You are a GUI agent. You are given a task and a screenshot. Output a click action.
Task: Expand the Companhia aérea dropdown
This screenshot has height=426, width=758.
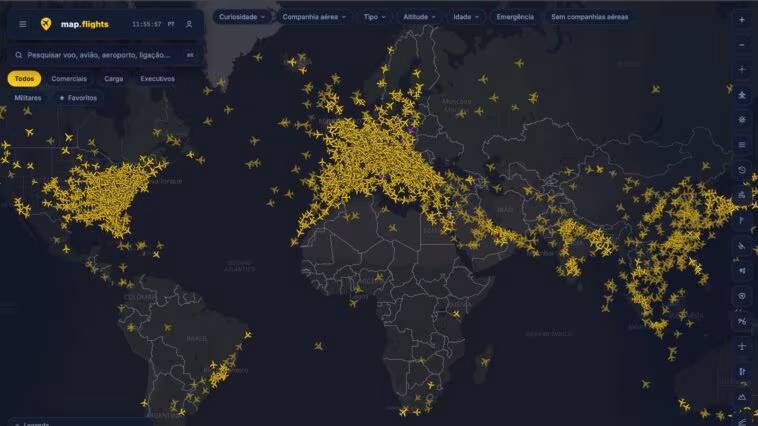click(314, 17)
